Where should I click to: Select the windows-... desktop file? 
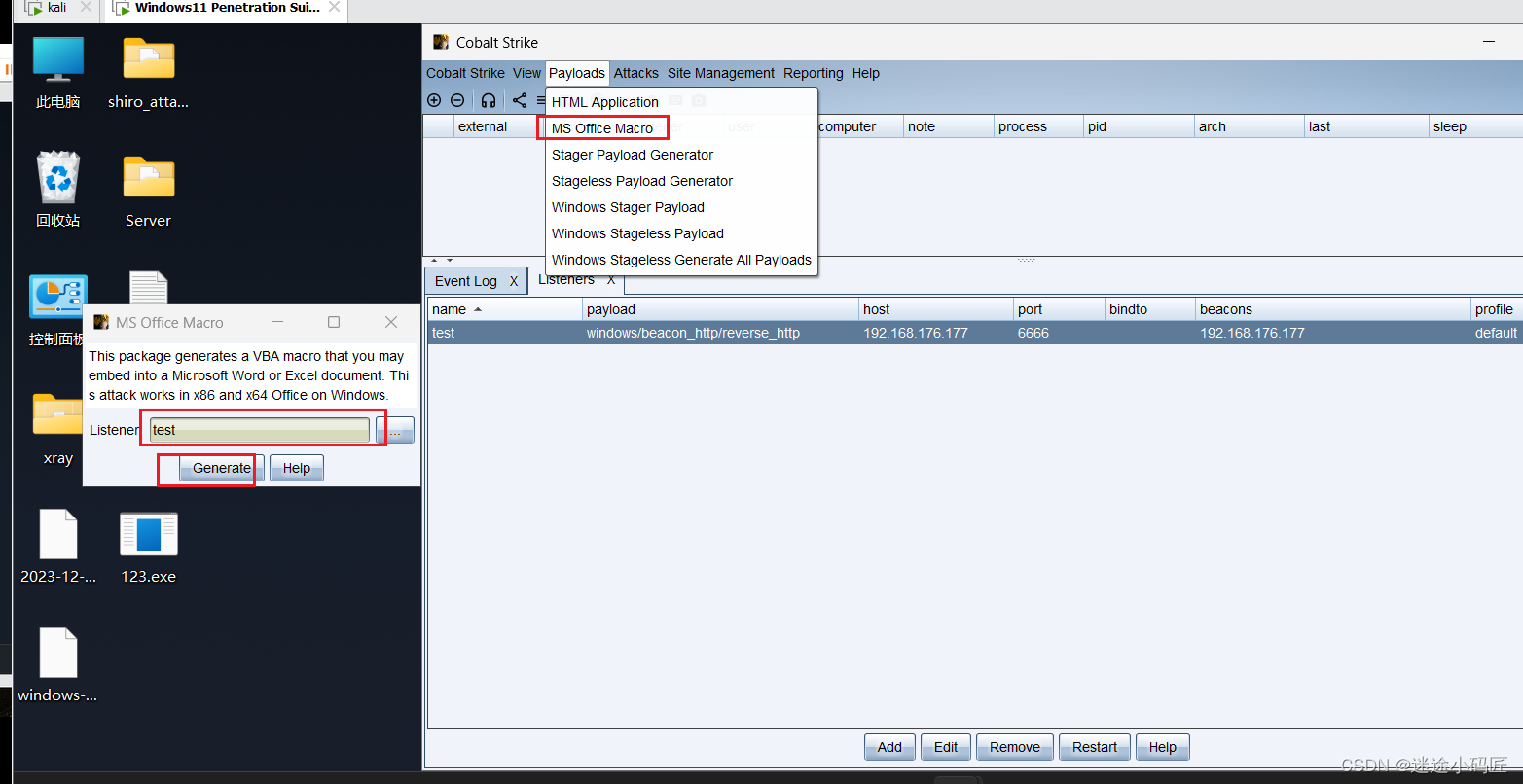click(58, 665)
